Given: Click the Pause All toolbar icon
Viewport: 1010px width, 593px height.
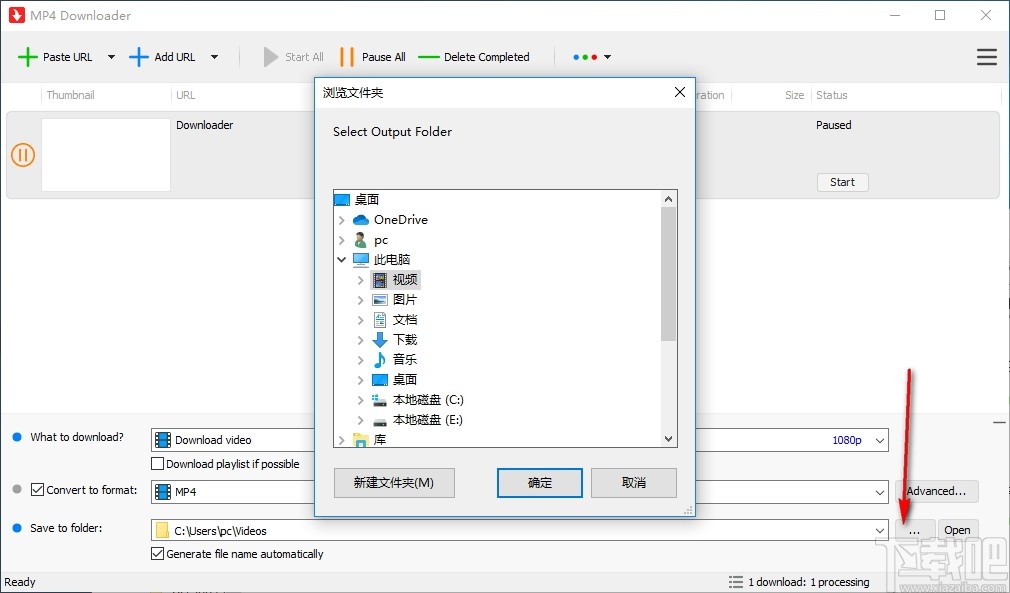Looking at the screenshot, I should point(346,57).
